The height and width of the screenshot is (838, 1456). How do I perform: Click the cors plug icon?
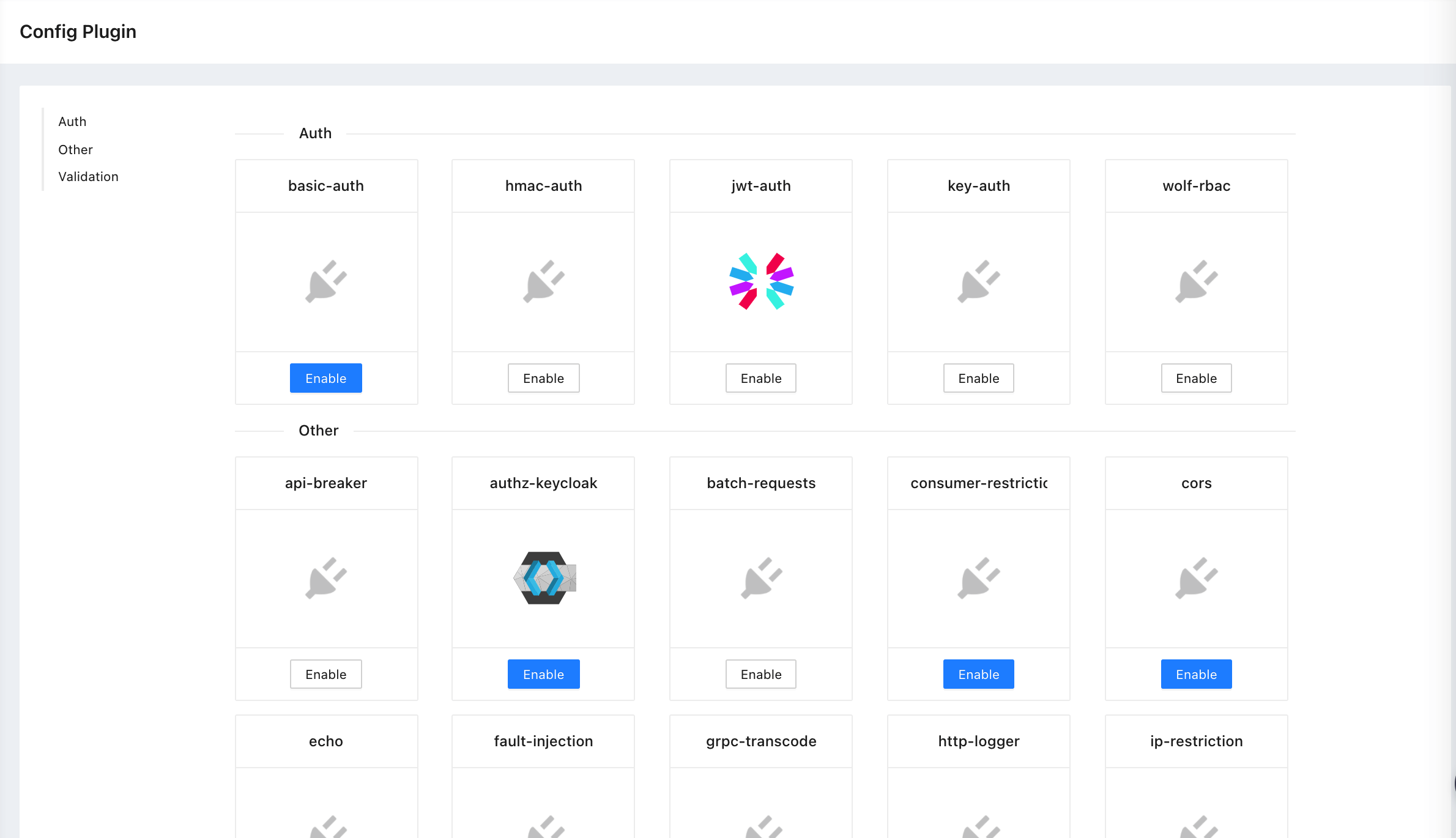[1197, 578]
